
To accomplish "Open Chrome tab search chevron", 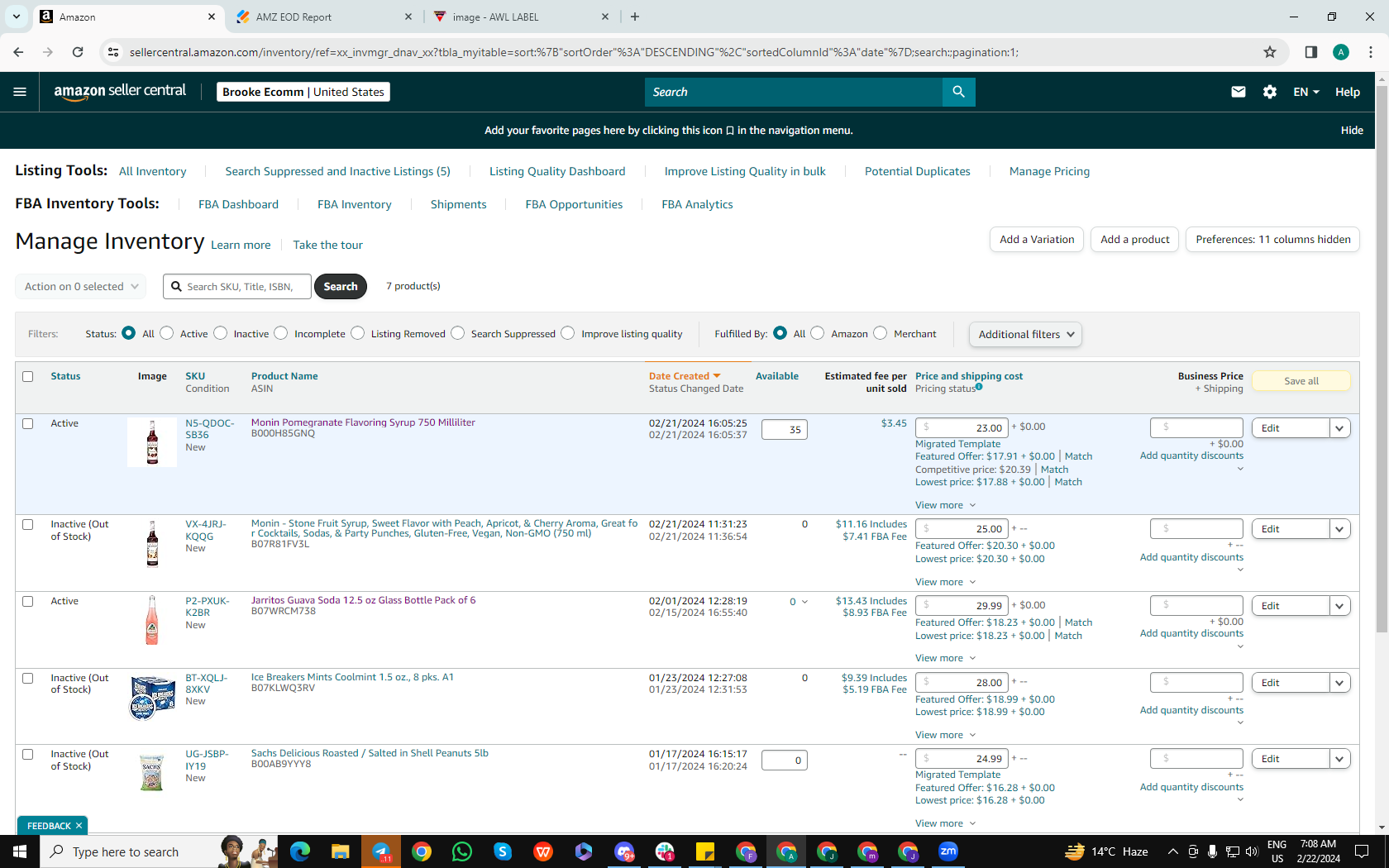I will pyautogui.click(x=17, y=17).
